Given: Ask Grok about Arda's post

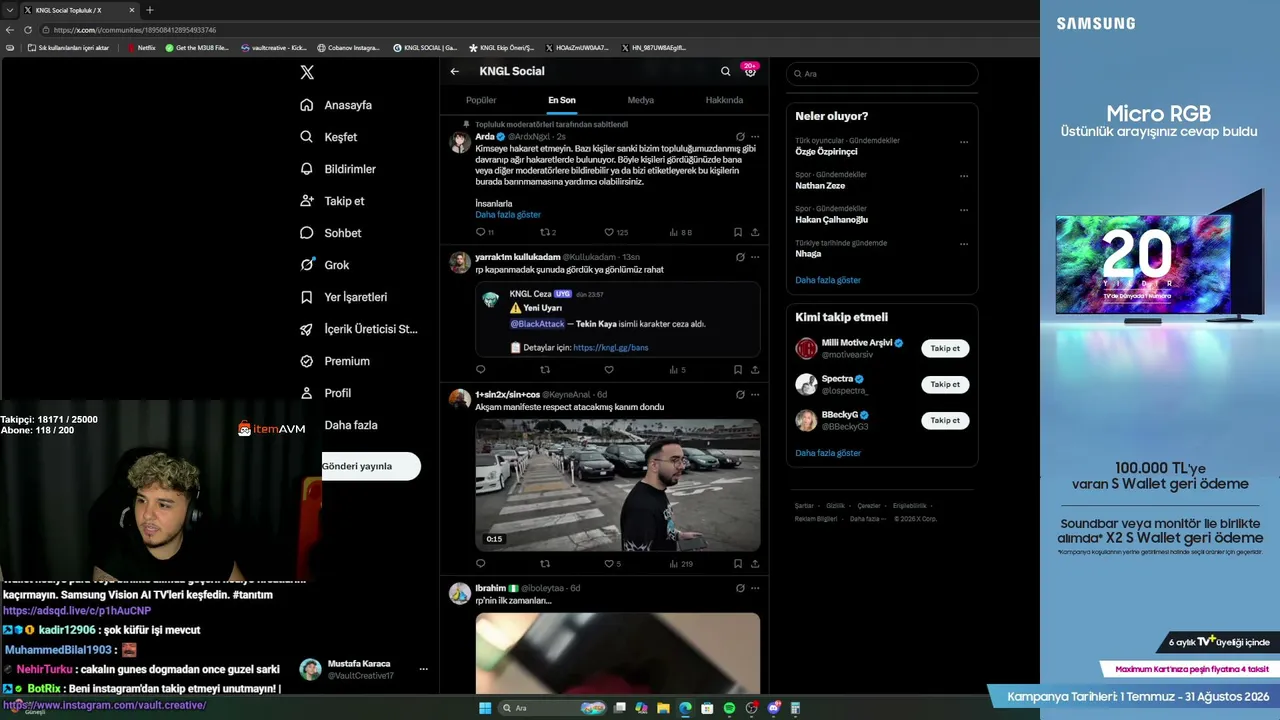Looking at the screenshot, I should click(x=740, y=136).
